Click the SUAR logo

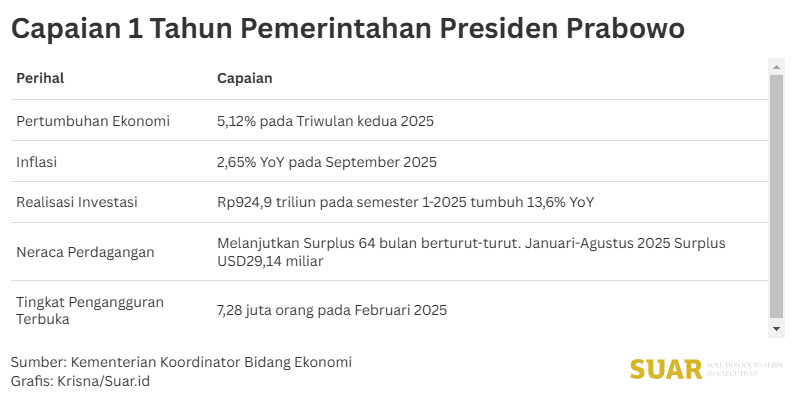[x=667, y=369]
